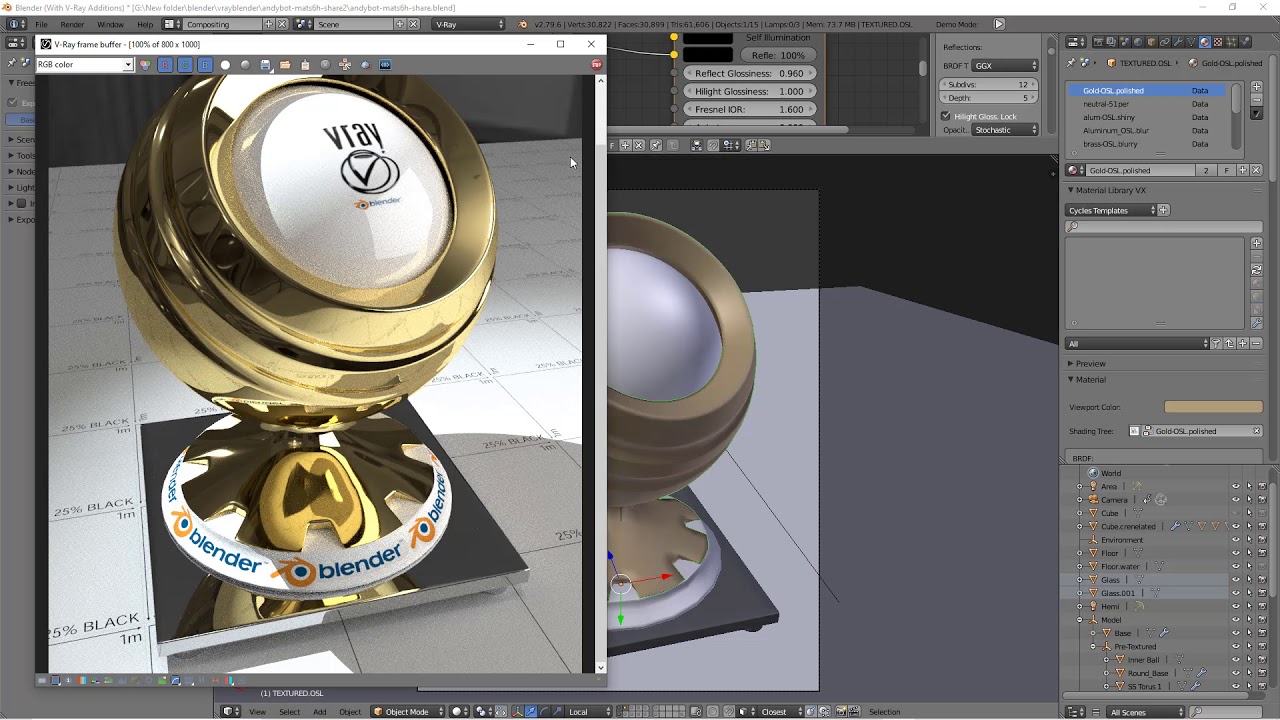Open image folder icon in frame buffer
1280x720 pixels.
285,65
